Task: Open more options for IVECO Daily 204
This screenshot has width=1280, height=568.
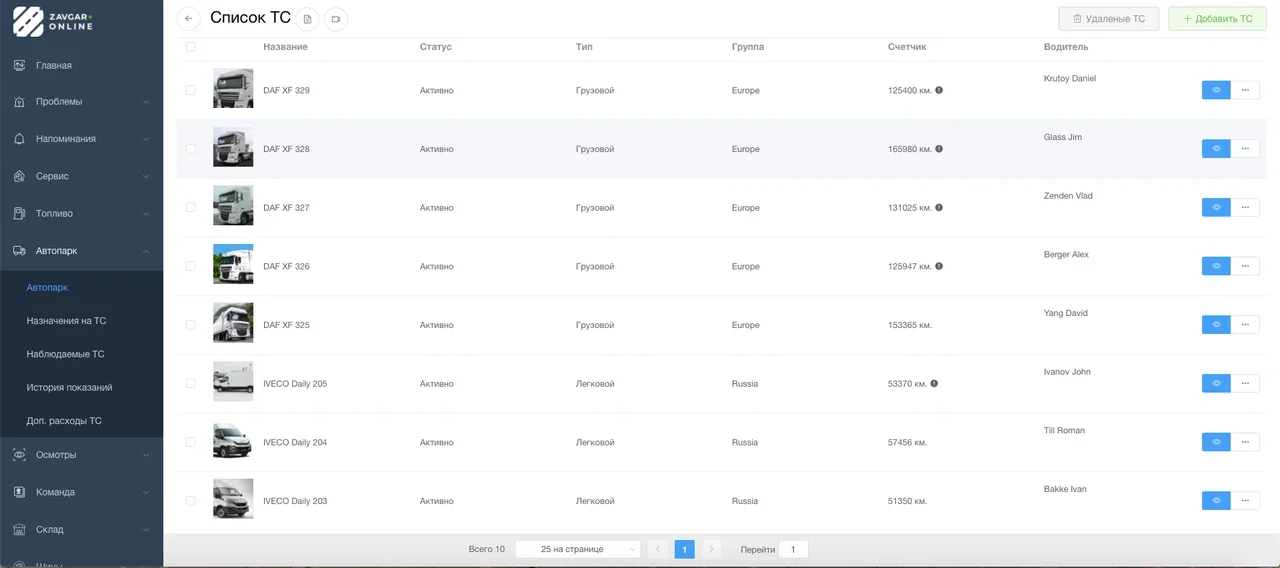Action: point(1245,442)
